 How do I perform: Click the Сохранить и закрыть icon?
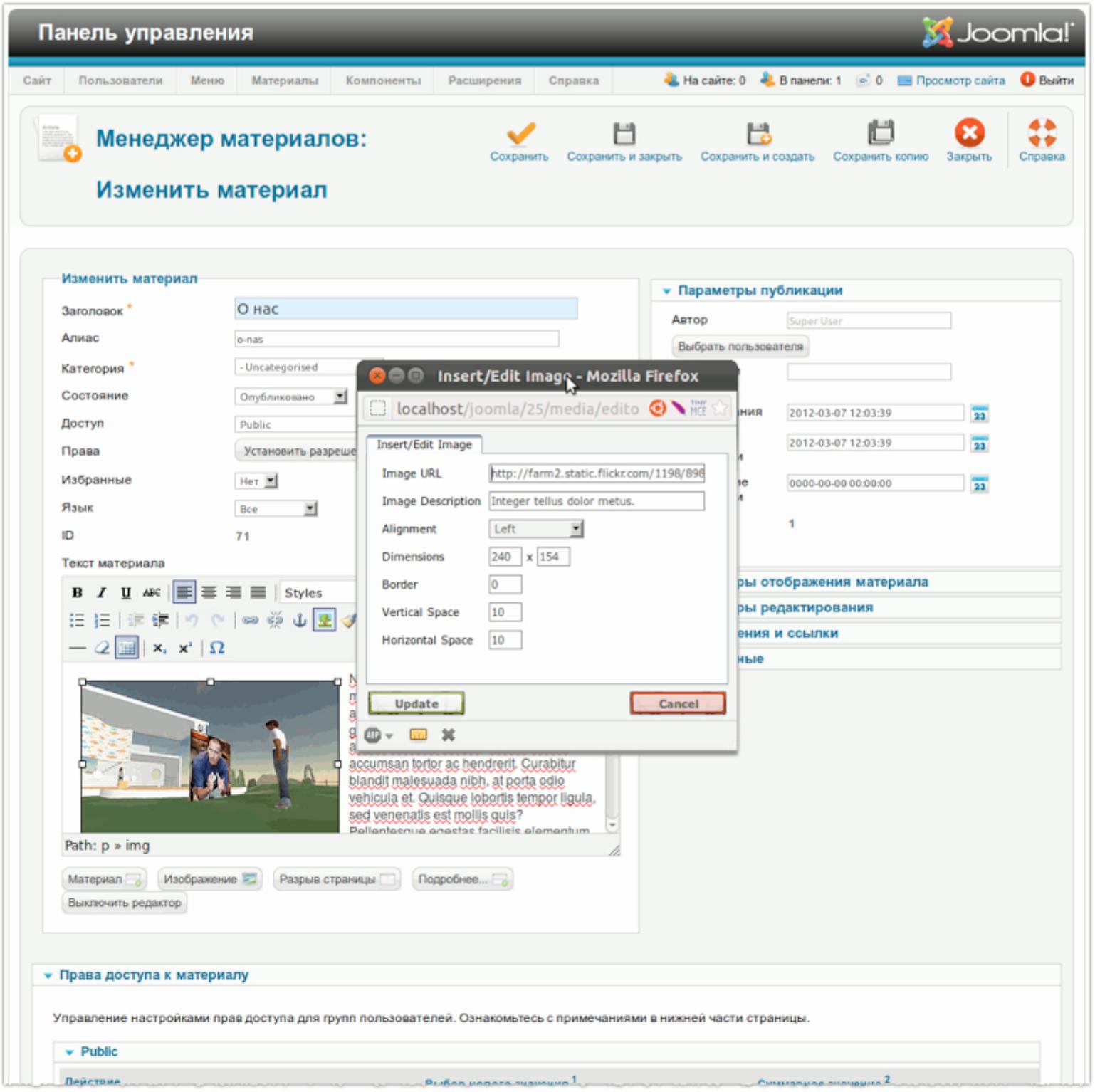coord(624,134)
